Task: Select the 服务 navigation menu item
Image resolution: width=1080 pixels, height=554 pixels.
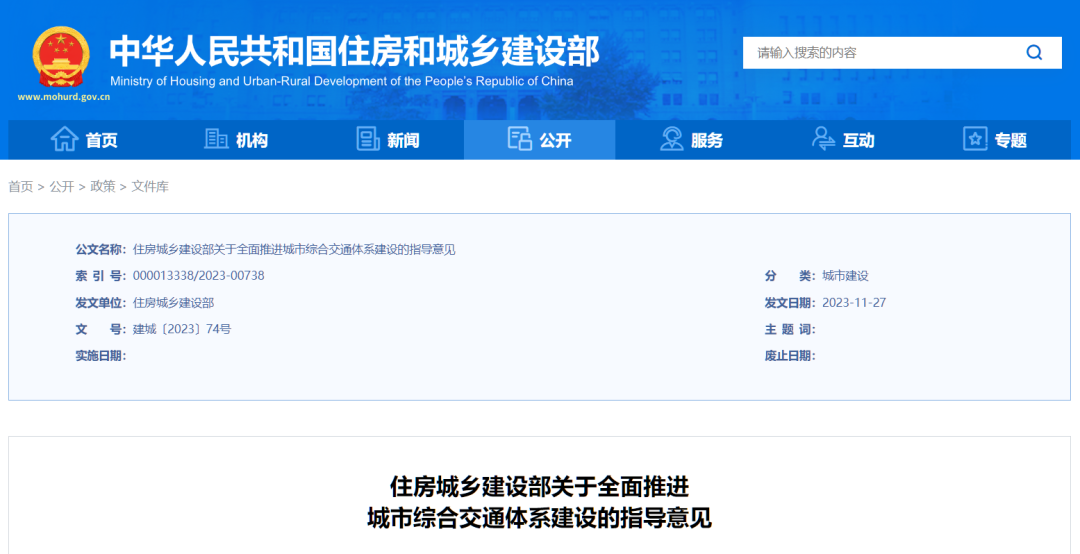Action: coord(706,140)
